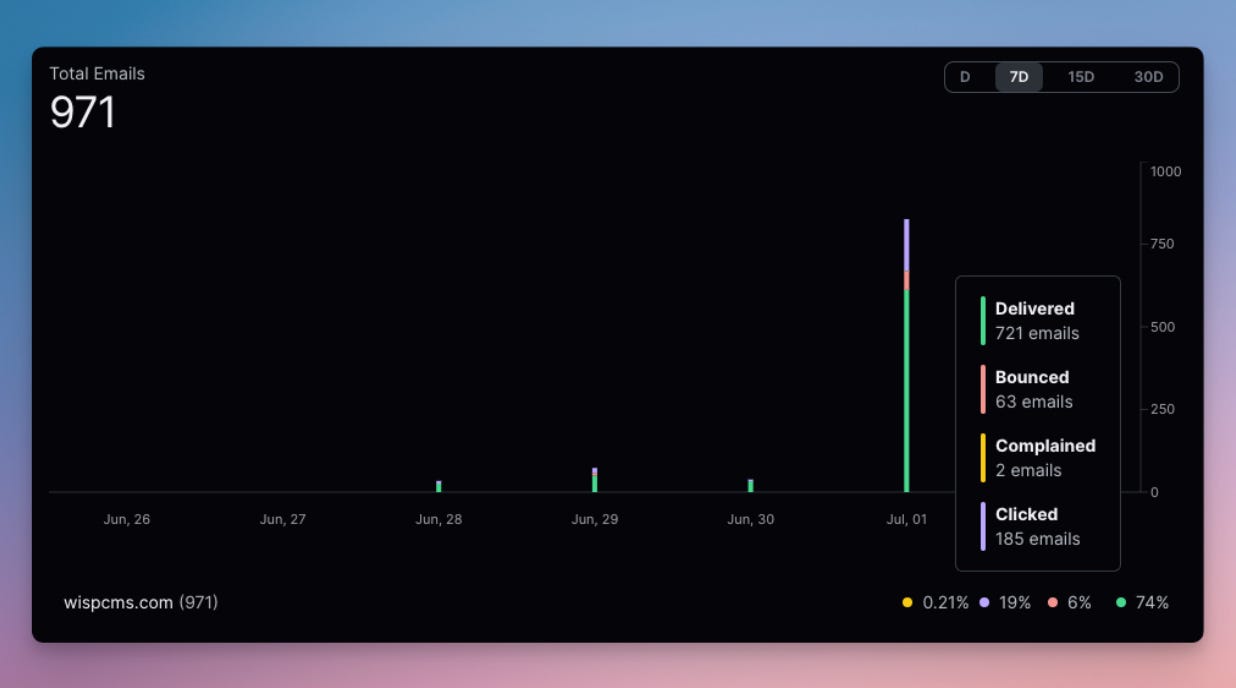Click the purple 19% legend dot

[985, 603]
